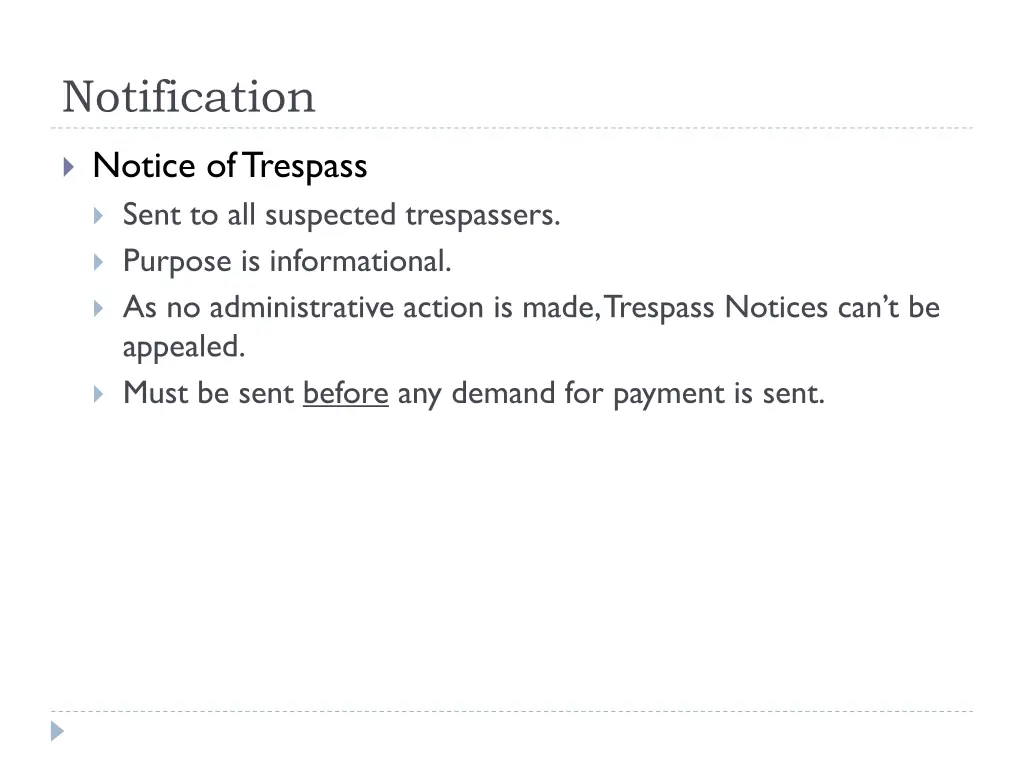The width and height of the screenshot is (1024, 768).
Task: Click the word payment in last sub-bullet
Action: coord(669,394)
